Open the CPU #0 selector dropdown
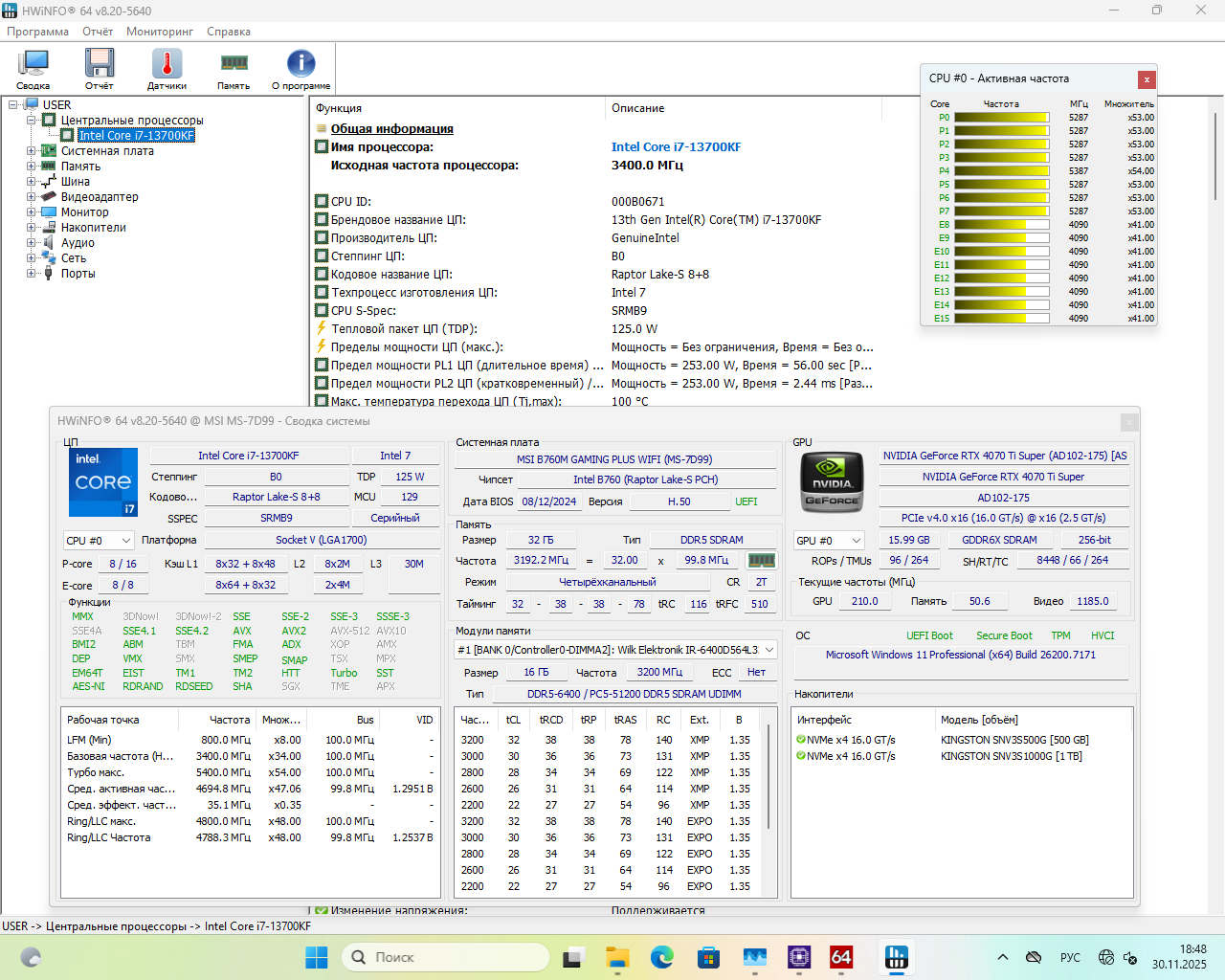This screenshot has height=980, width=1225. 99,541
